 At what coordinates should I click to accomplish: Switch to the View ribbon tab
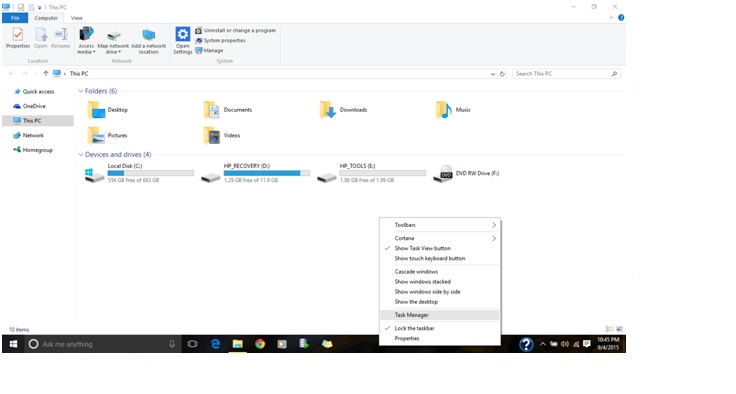point(77,18)
